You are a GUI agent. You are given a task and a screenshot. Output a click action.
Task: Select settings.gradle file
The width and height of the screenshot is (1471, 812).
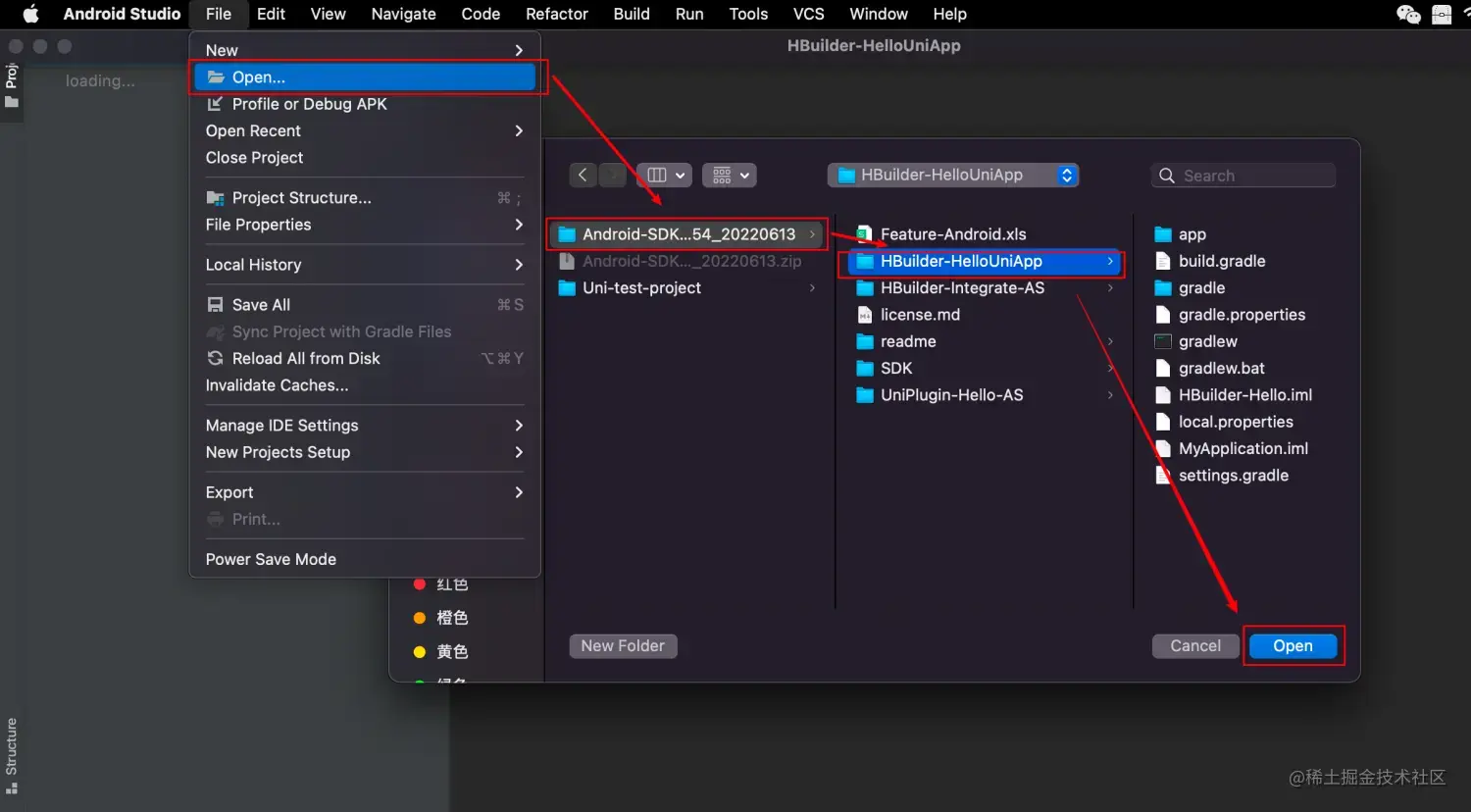(1221, 476)
